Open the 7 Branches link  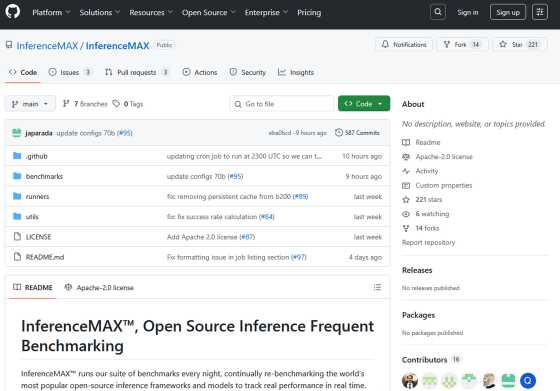point(85,104)
